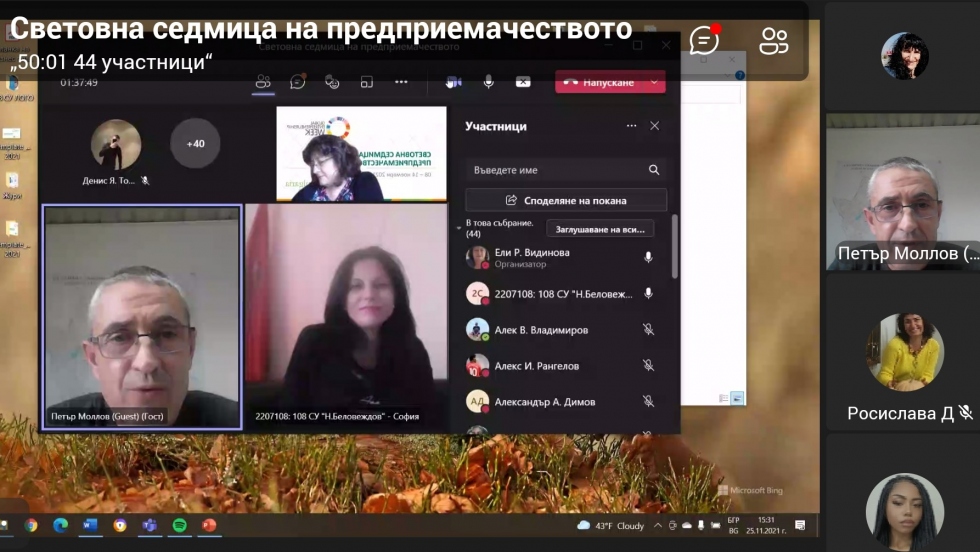
Task: Click the red Напускане leave button
Action: pos(599,82)
